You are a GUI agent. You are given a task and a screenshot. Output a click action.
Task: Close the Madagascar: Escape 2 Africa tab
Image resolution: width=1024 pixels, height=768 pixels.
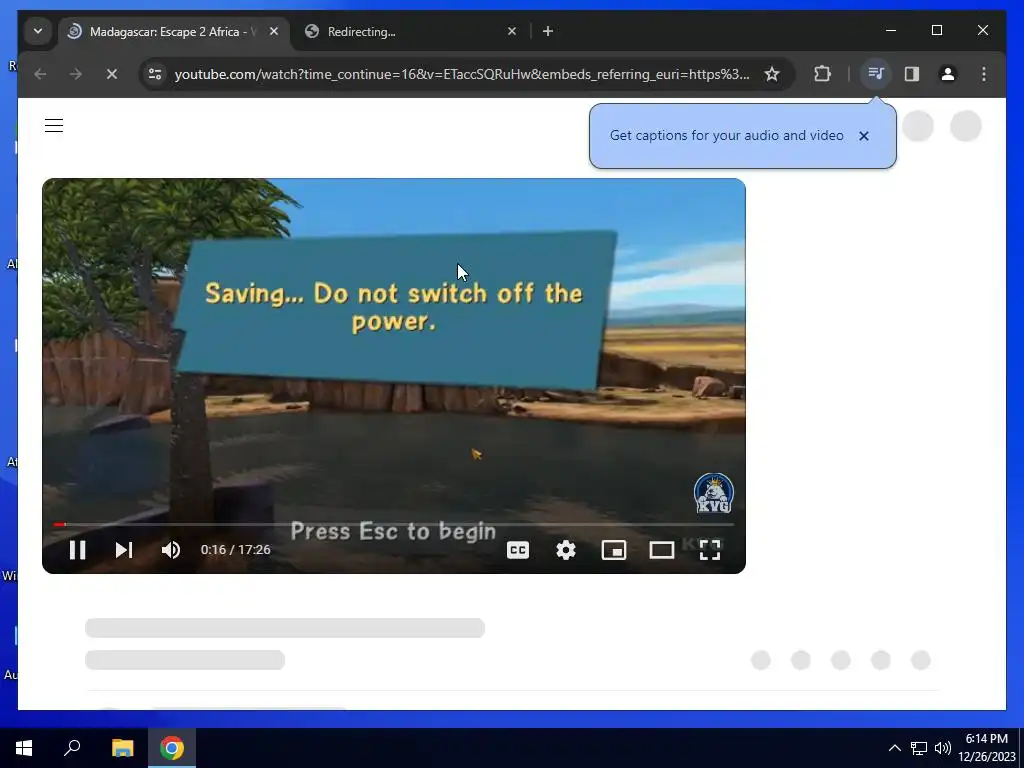[274, 31]
